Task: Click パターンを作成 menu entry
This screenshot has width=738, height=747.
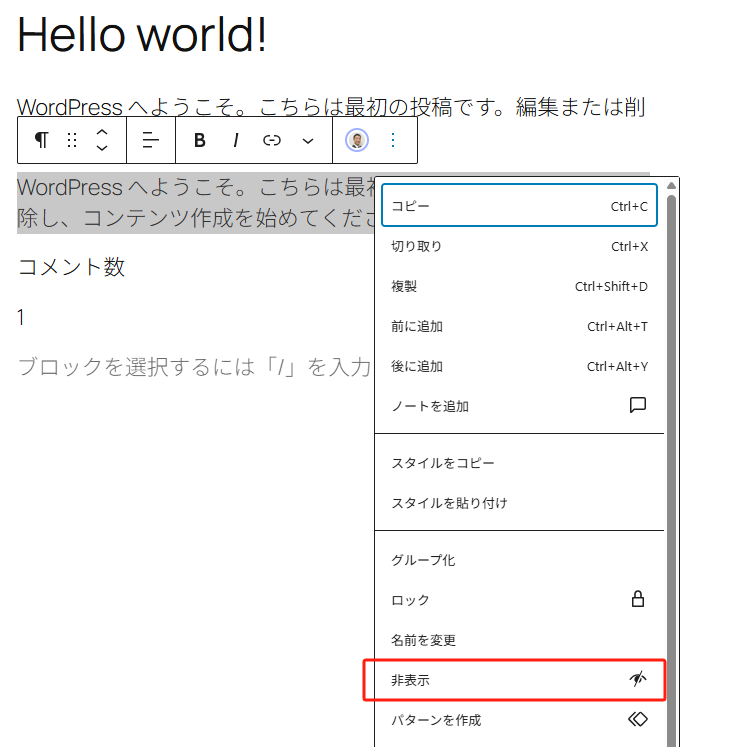Action: (518, 720)
